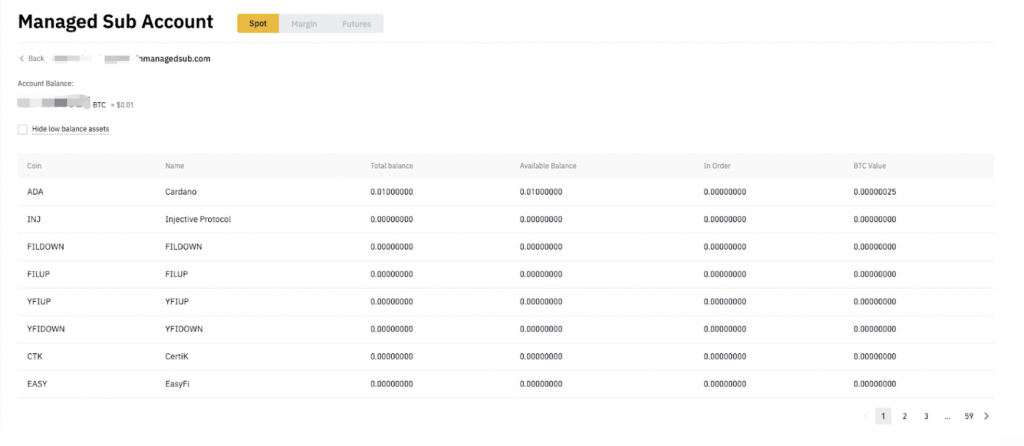The height and width of the screenshot is (446, 1024).
Task: Select the YFIUP coin cell
Action: (x=39, y=302)
